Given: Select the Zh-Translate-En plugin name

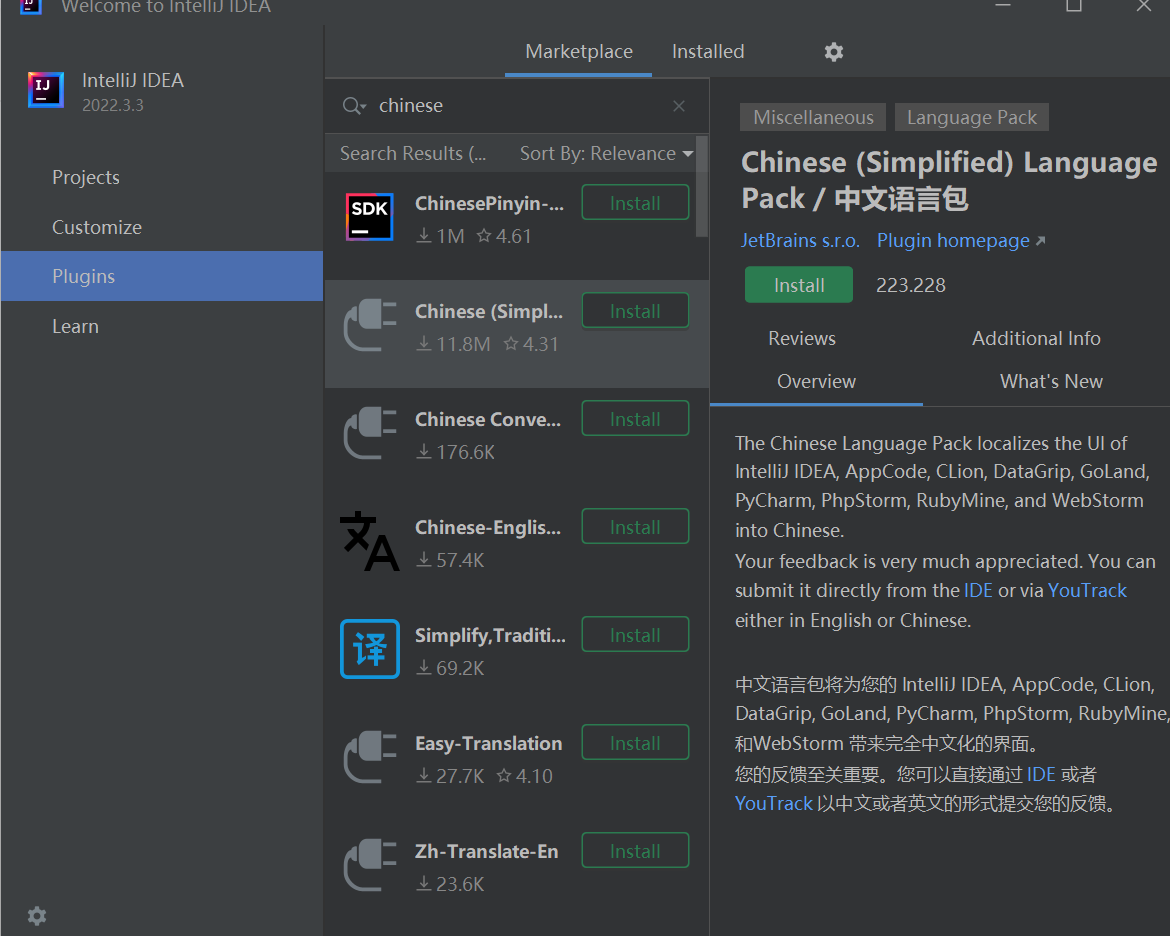Looking at the screenshot, I should click(487, 852).
